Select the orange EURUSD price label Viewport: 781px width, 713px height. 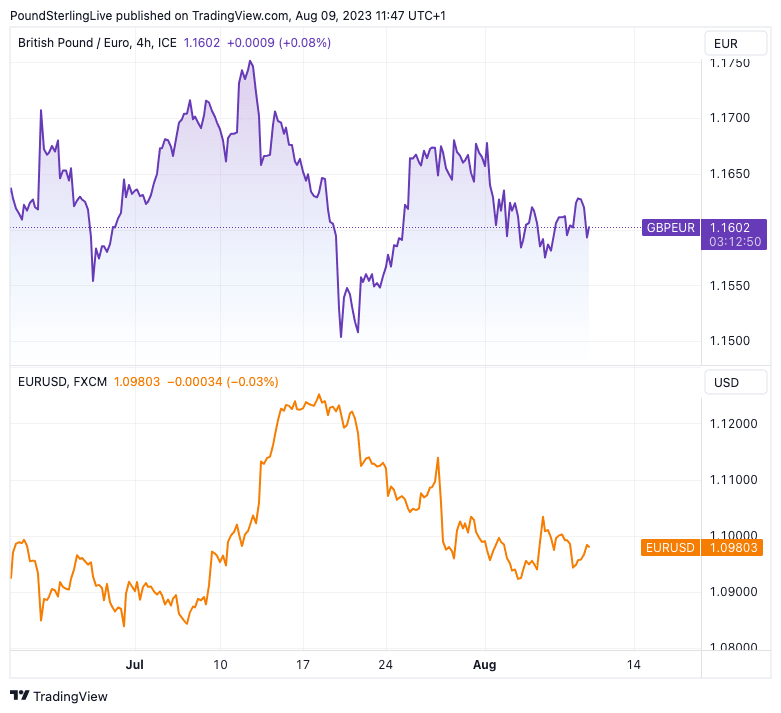pos(670,548)
